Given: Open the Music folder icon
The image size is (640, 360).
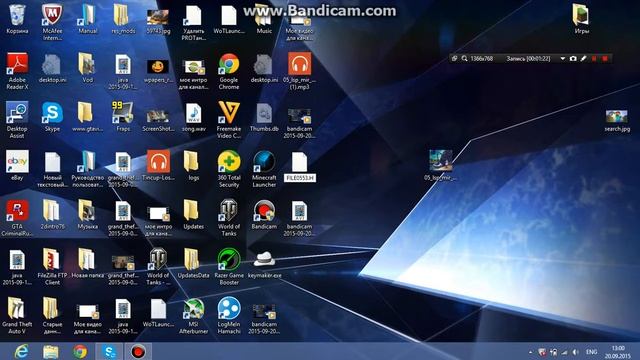Looking at the screenshot, I should click(264, 19).
